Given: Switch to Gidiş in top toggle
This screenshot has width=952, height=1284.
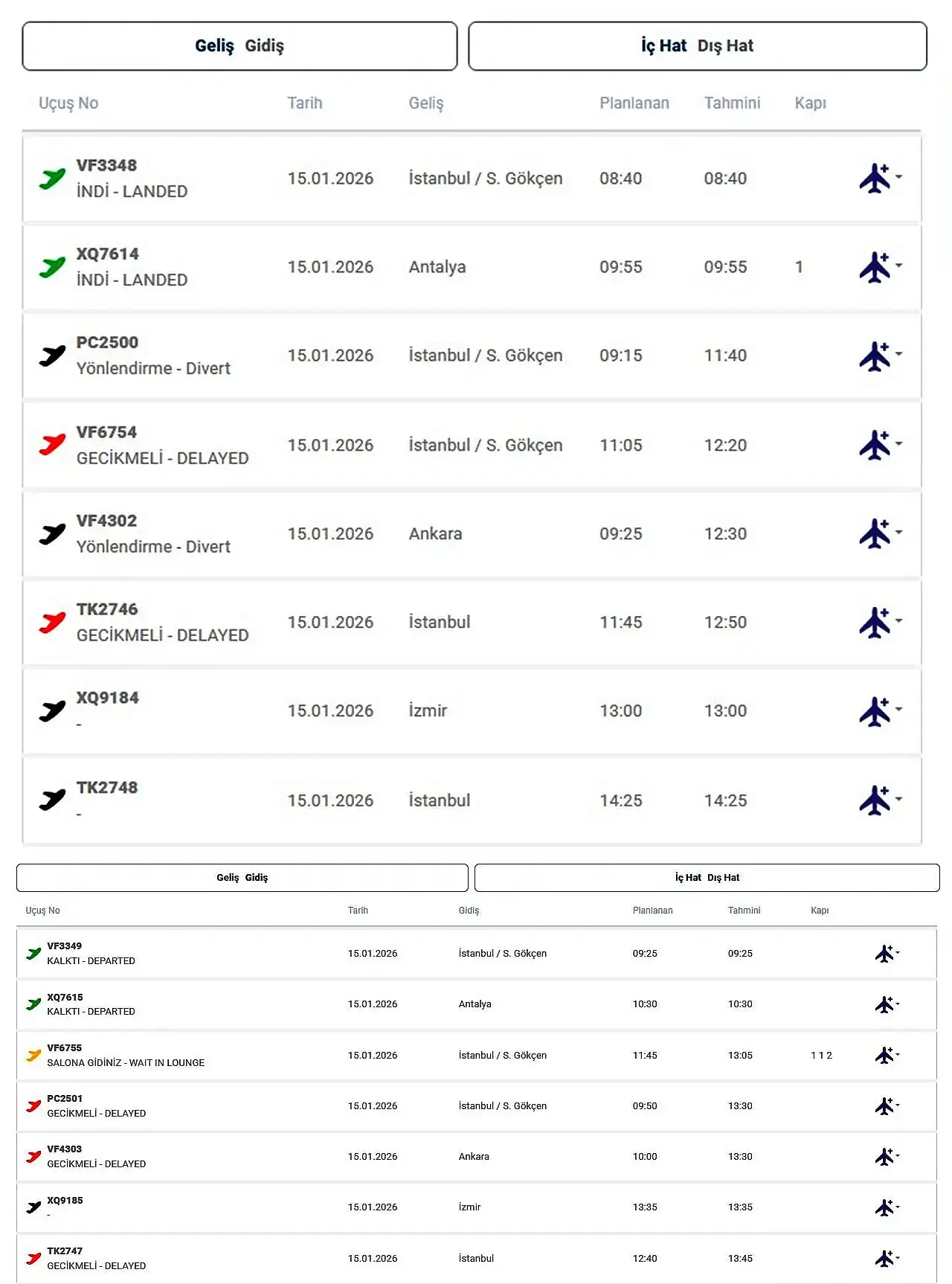Looking at the screenshot, I should pos(264,46).
